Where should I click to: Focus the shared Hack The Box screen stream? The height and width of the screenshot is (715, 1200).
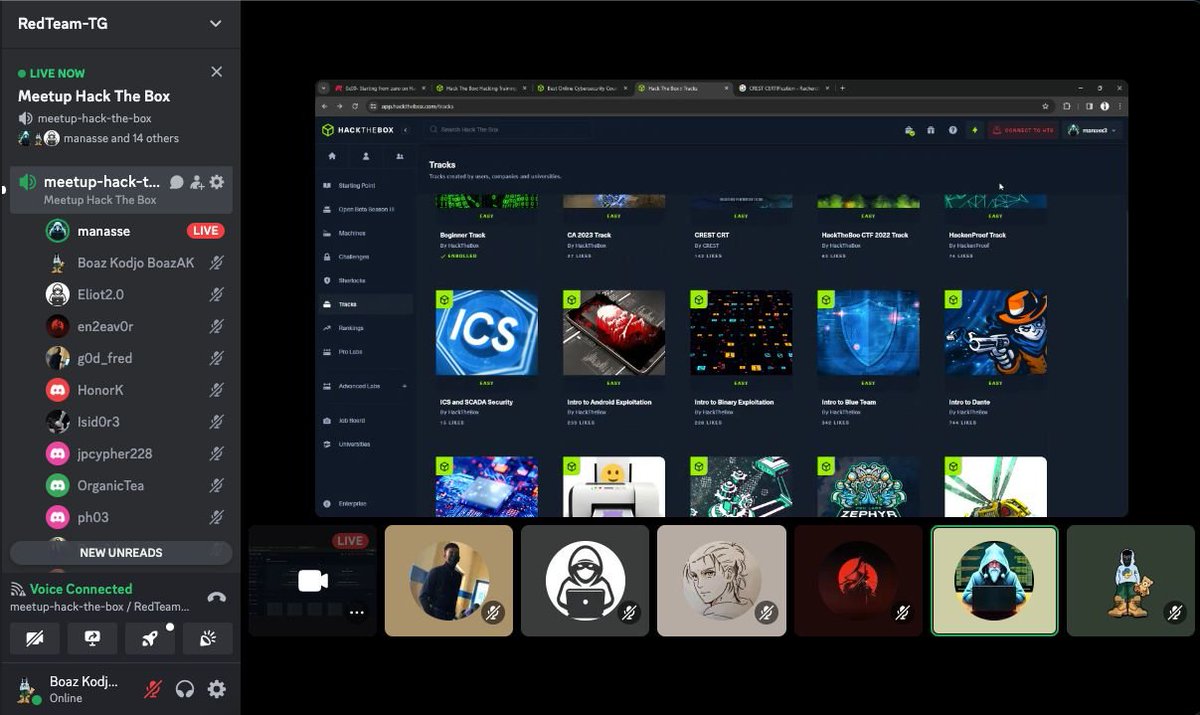click(721, 298)
